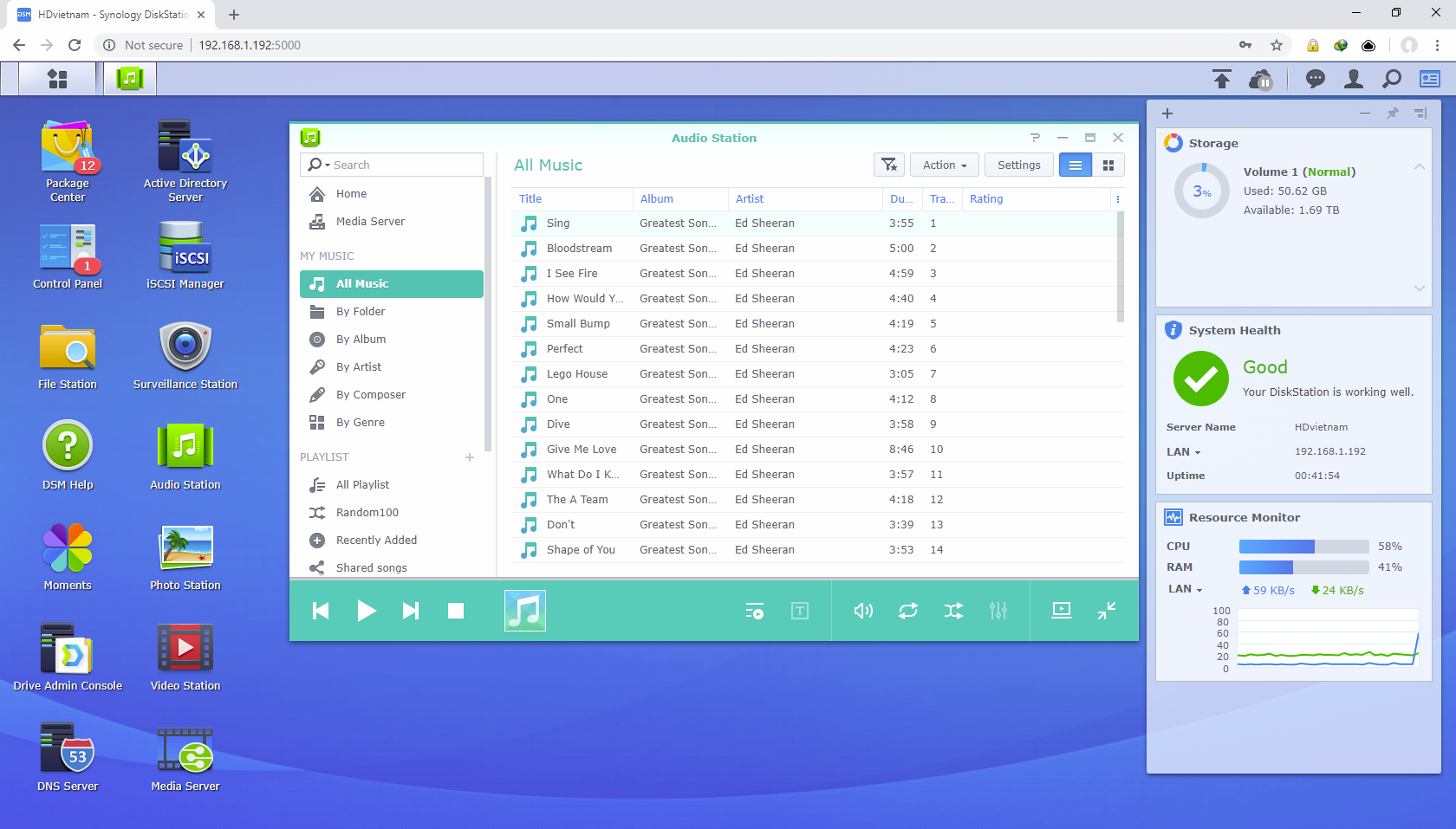This screenshot has width=1456, height=829.
Task: Toggle shuffle playback mode
Action: point(953,611)
